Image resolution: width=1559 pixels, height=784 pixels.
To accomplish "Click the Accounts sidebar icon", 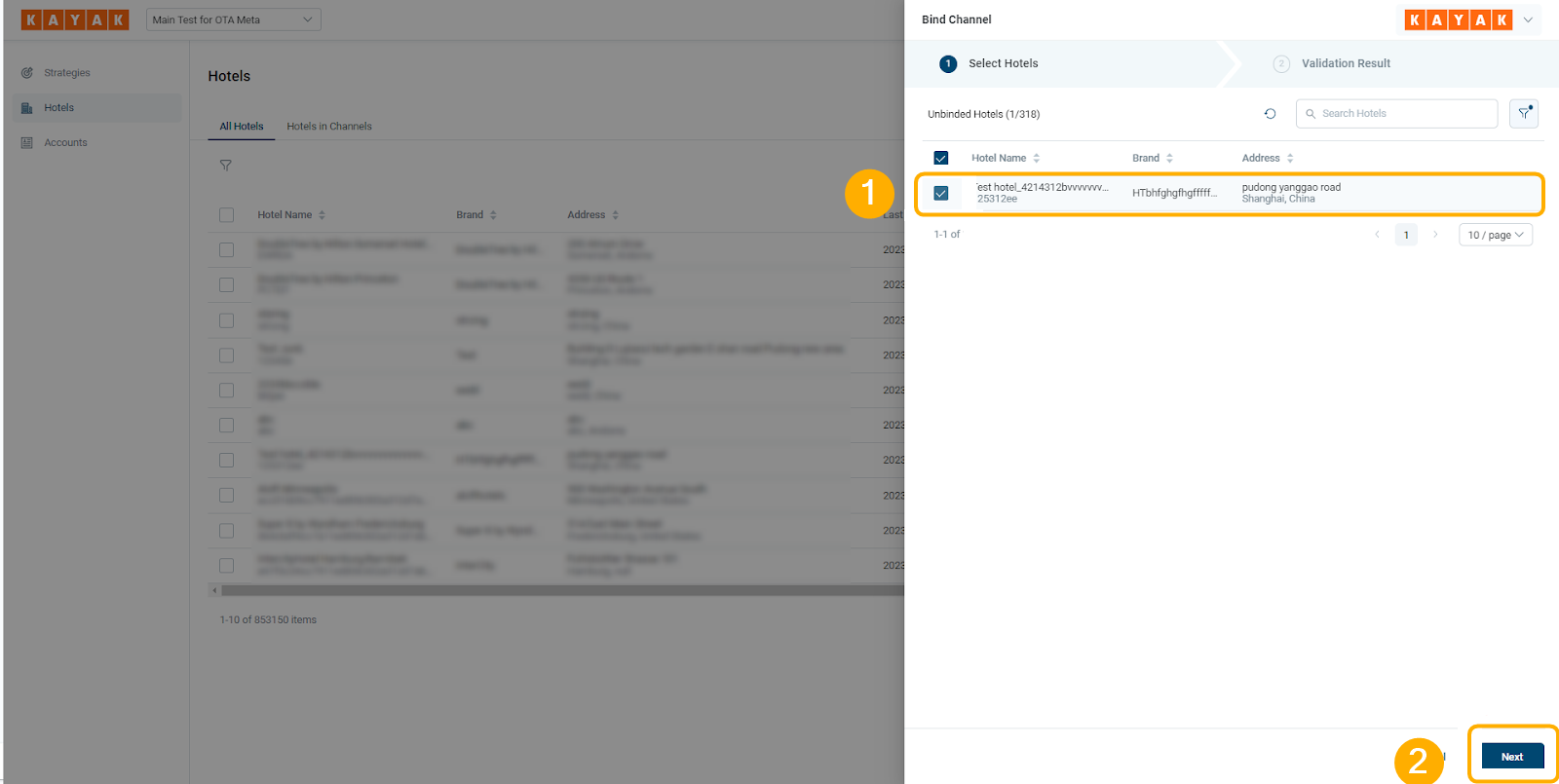I will (x=27, y=143).
